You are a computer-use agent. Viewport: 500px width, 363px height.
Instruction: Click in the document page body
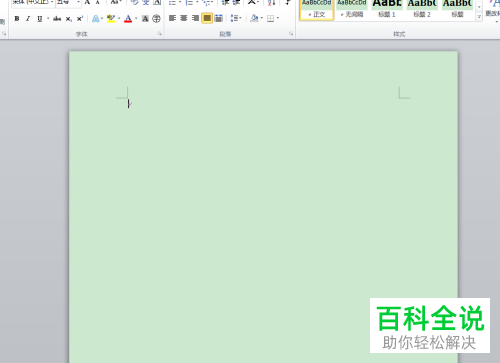point(263,207)
